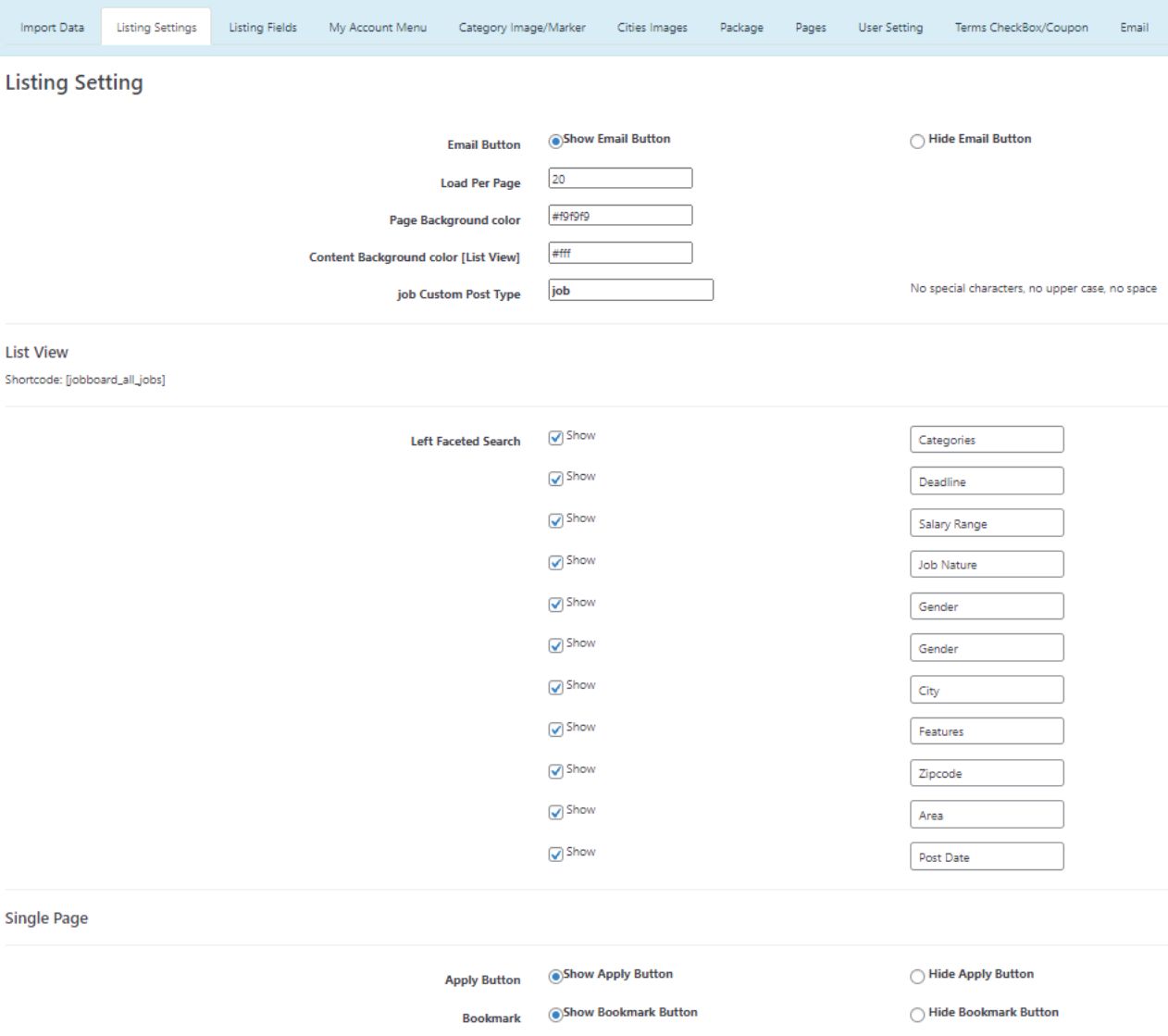Uncheck Show checkbox for Categories facet
The width and height of the screenshot is (1168, 1036).
click(x=556, y=438)
